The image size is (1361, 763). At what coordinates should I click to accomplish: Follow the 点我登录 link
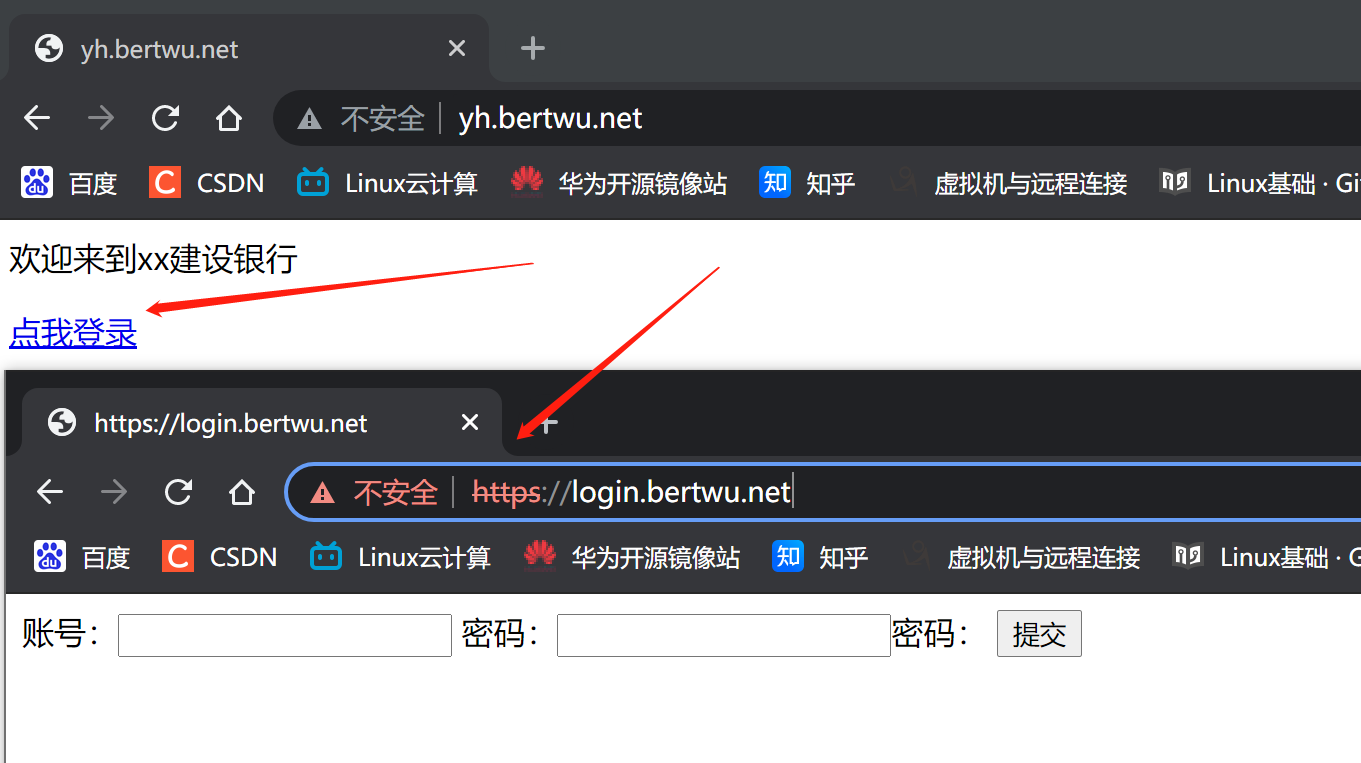[x=73, y=333]
